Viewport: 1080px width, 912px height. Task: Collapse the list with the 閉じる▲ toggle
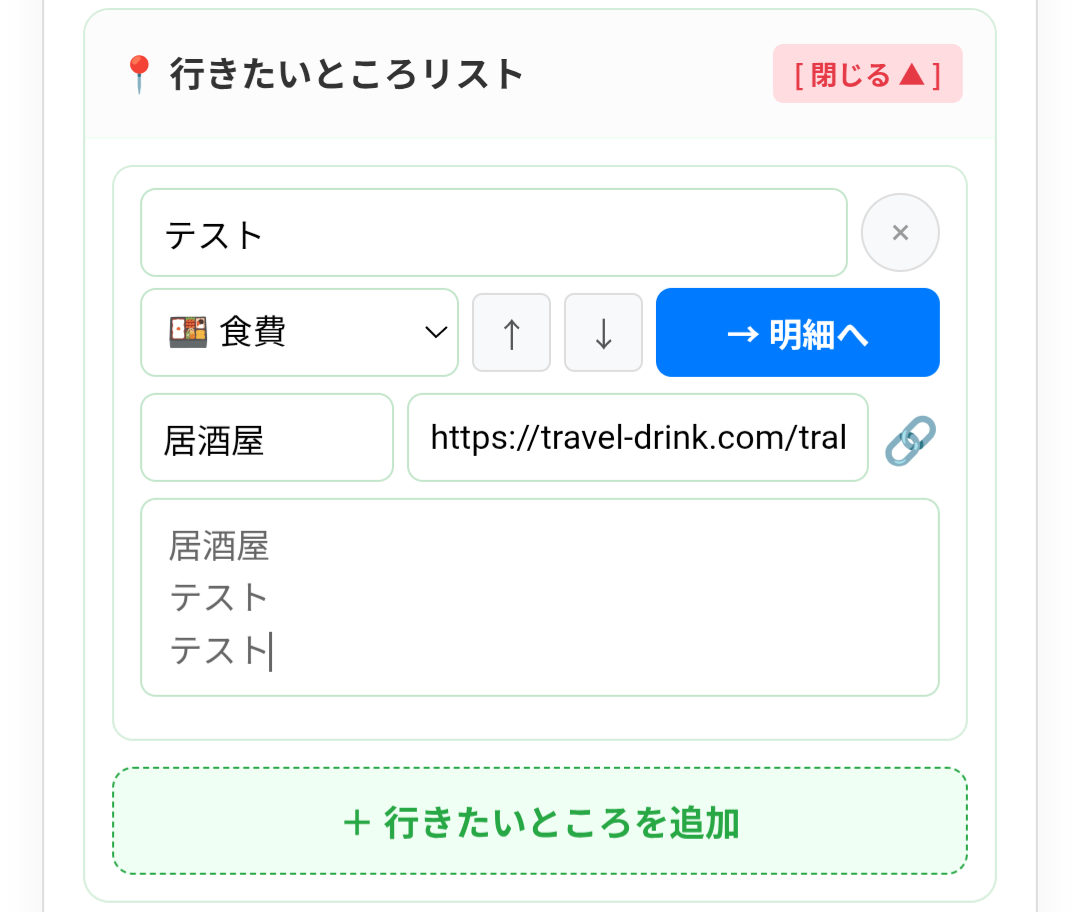[867, 75]
